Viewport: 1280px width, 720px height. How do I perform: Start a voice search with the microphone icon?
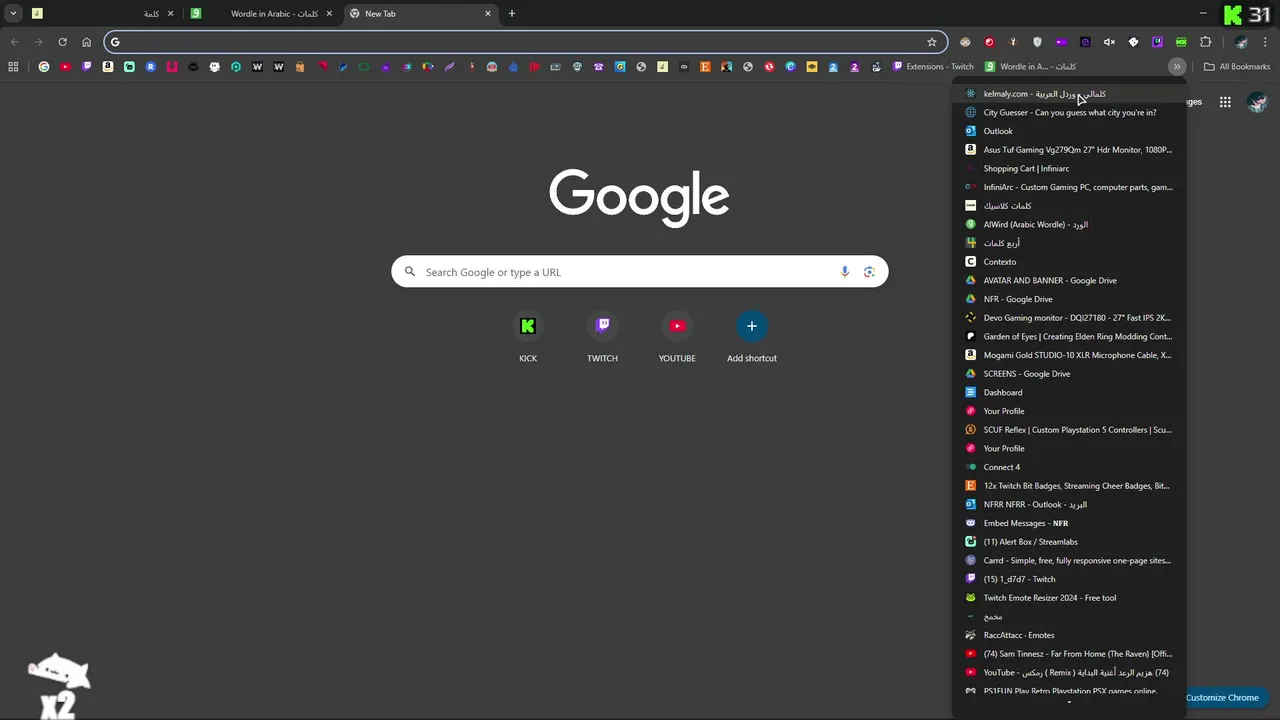pyautogui.click(x=845, y=272)
